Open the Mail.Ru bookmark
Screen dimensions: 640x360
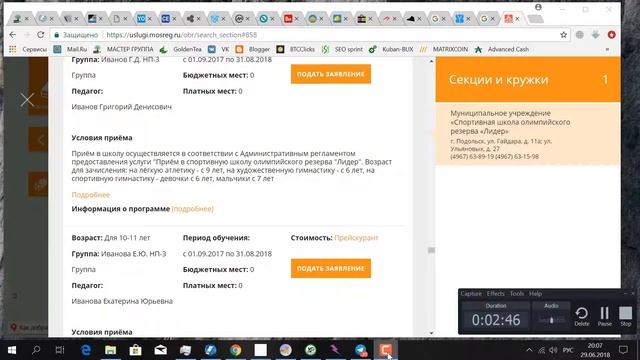pos(71,49)
